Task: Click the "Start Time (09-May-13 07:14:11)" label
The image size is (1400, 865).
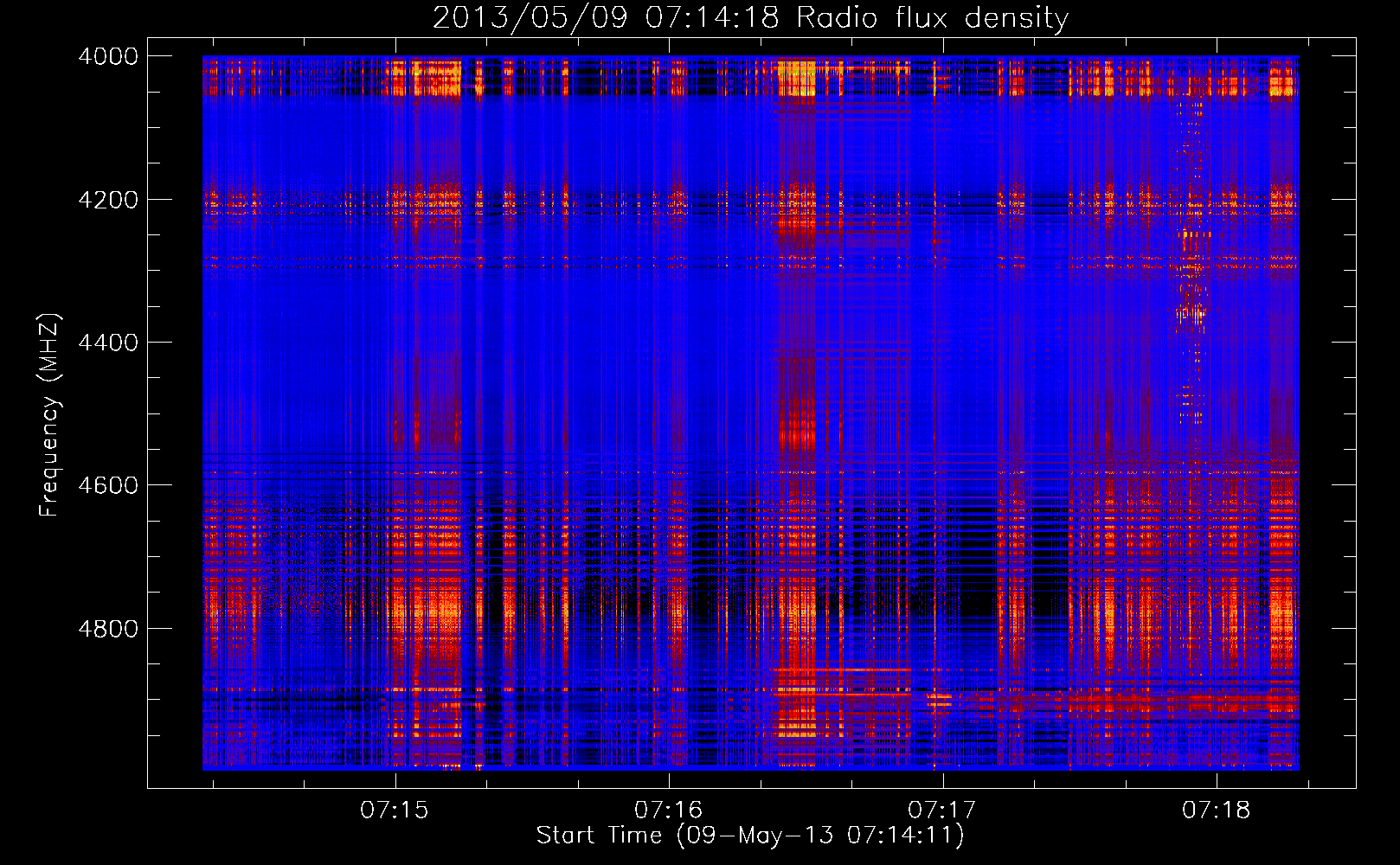Action: tap(750, 836)
